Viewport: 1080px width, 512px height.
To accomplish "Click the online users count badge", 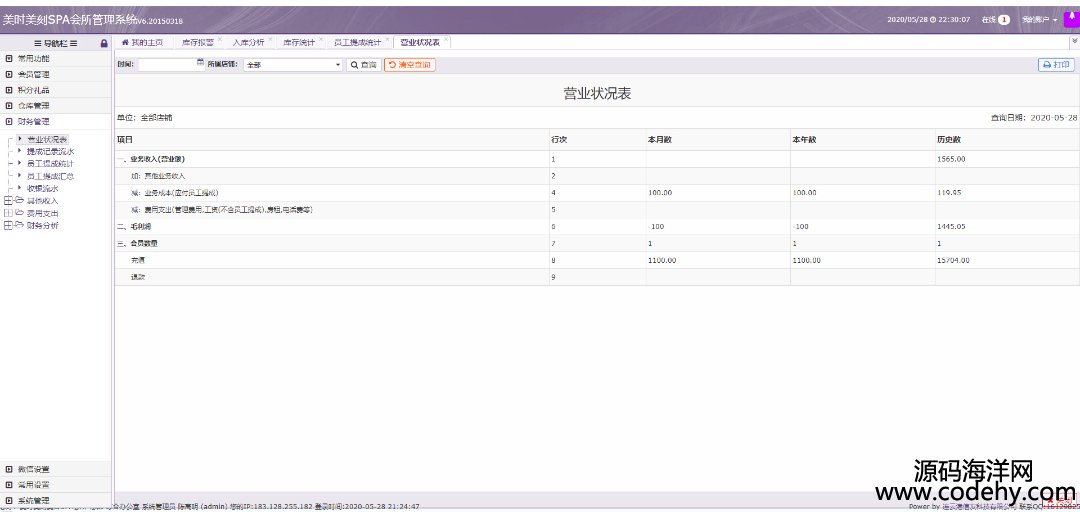I will coord(1003,19).
